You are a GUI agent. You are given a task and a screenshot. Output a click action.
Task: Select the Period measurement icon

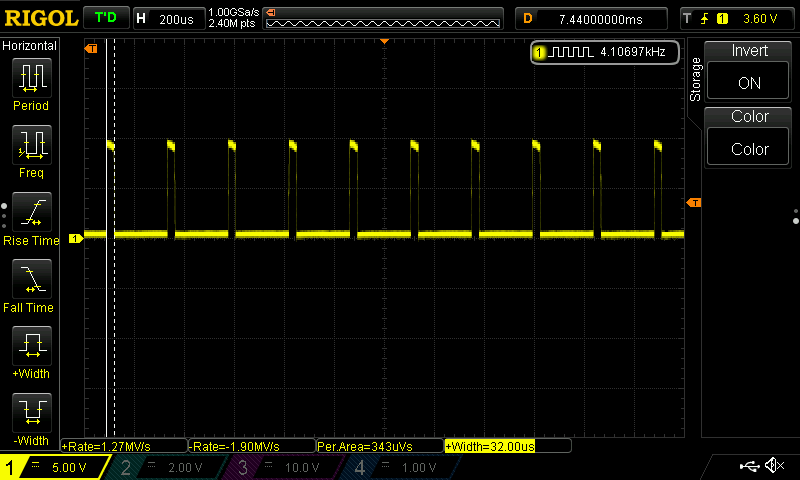click(32, 78)
